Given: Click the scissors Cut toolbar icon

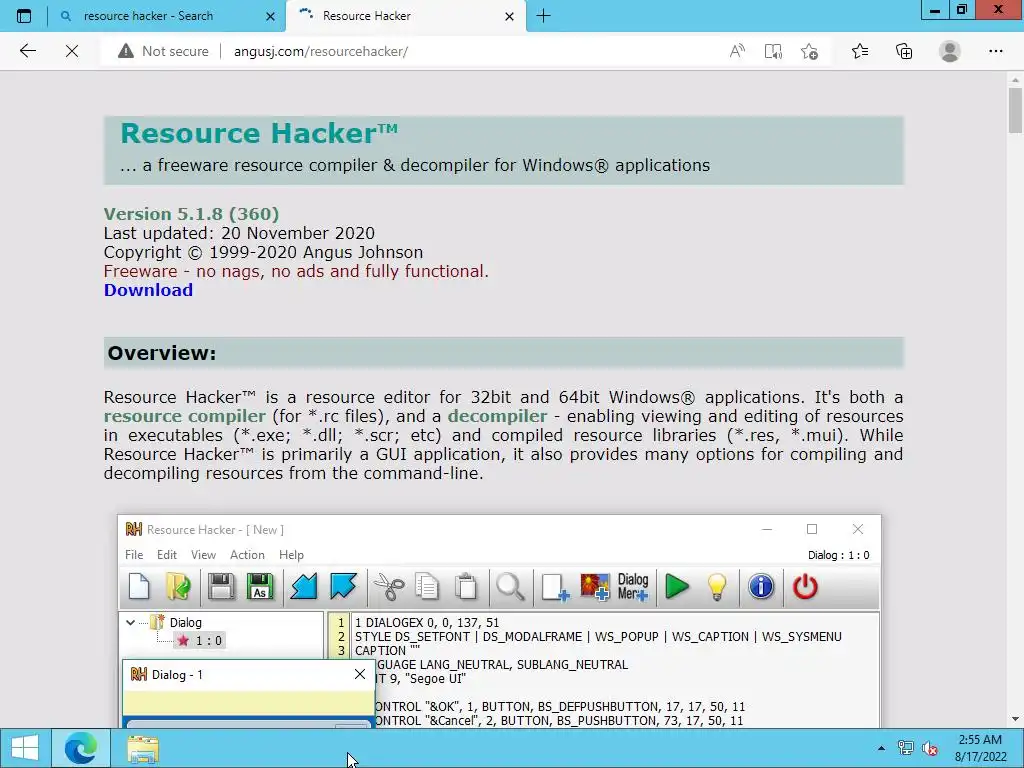Looking at the screenshot, I should tap(389, 586).
